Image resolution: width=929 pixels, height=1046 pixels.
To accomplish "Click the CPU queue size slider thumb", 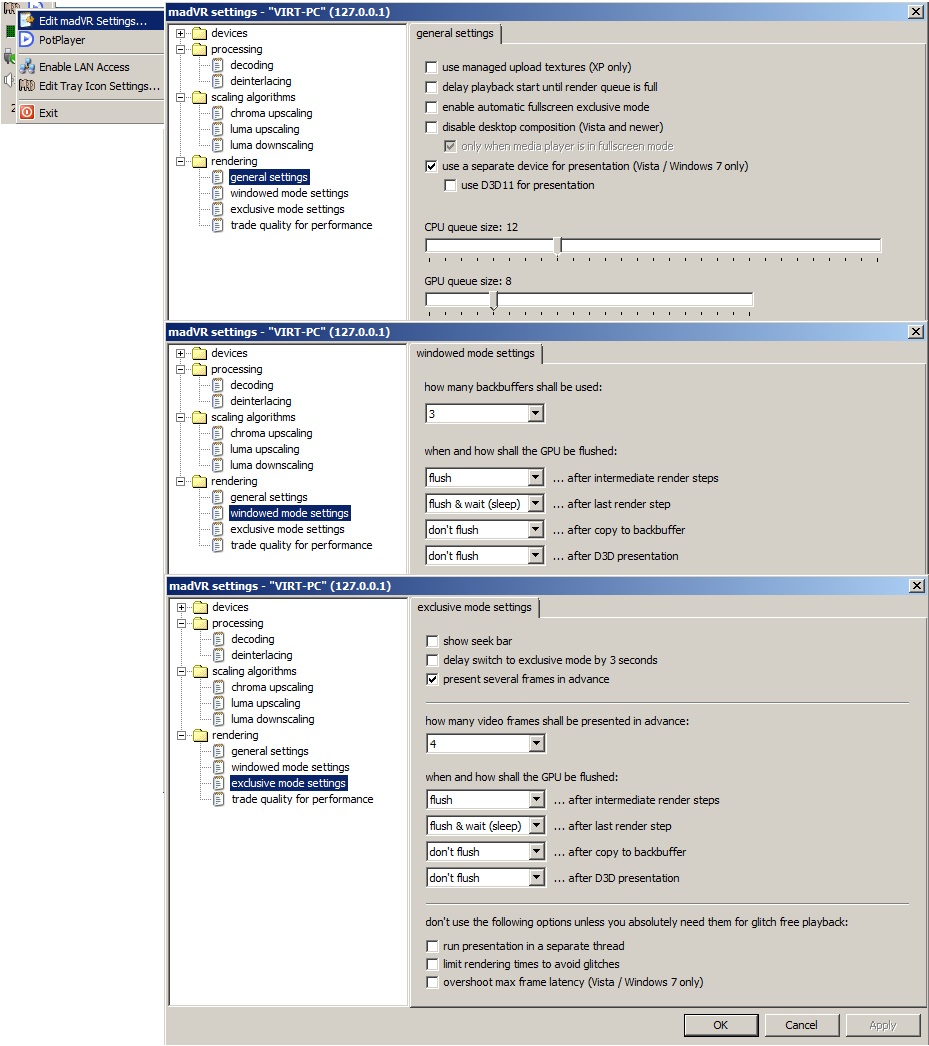I will point(558,246).
